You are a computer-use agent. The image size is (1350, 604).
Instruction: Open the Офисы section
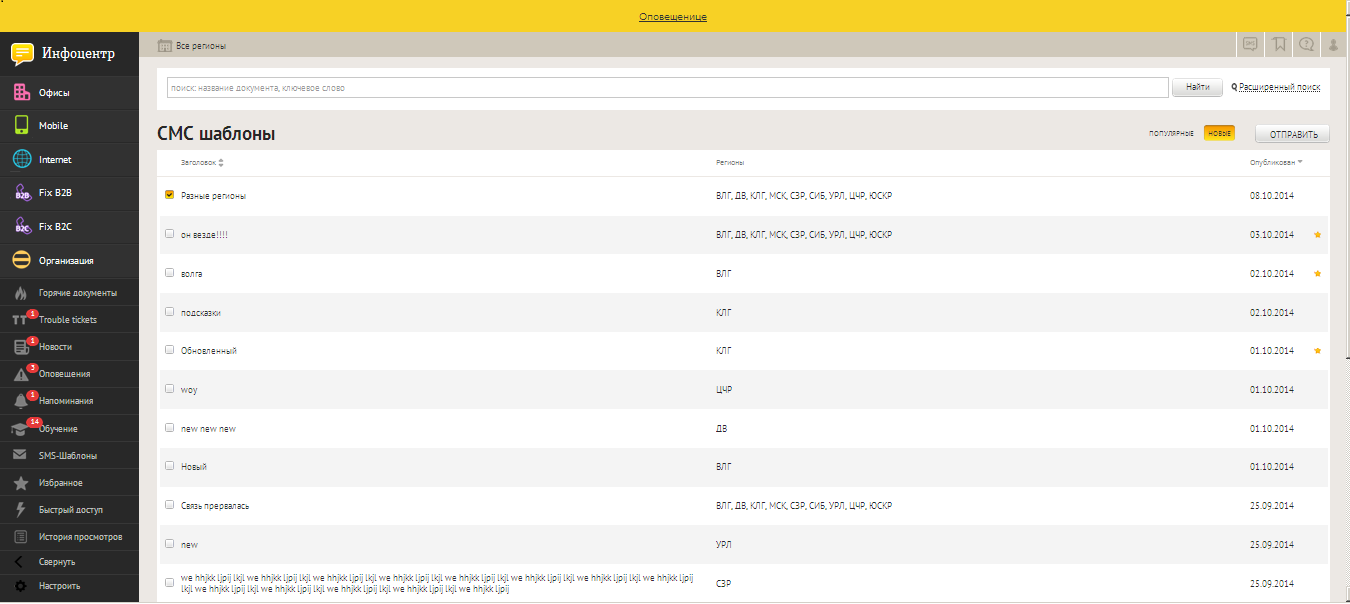pyautogui.click(x=70, y=93)
